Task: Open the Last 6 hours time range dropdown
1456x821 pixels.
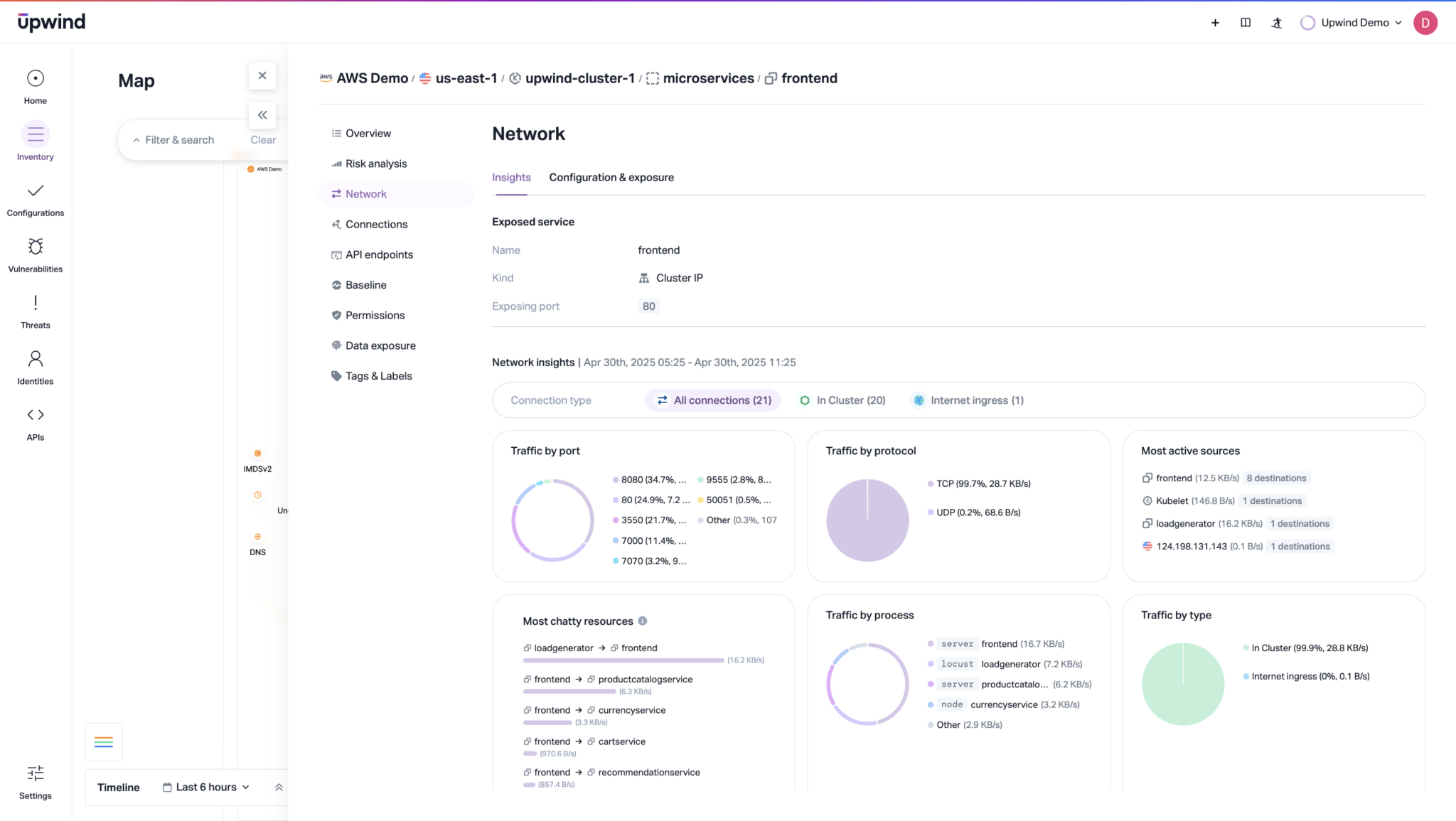Action: tap(205, 787)
